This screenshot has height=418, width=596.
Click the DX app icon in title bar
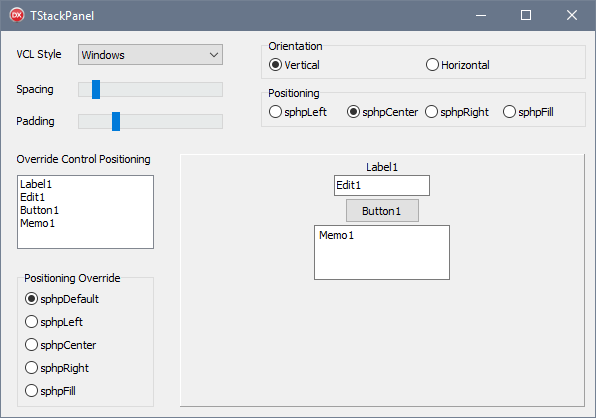point(17,15)
